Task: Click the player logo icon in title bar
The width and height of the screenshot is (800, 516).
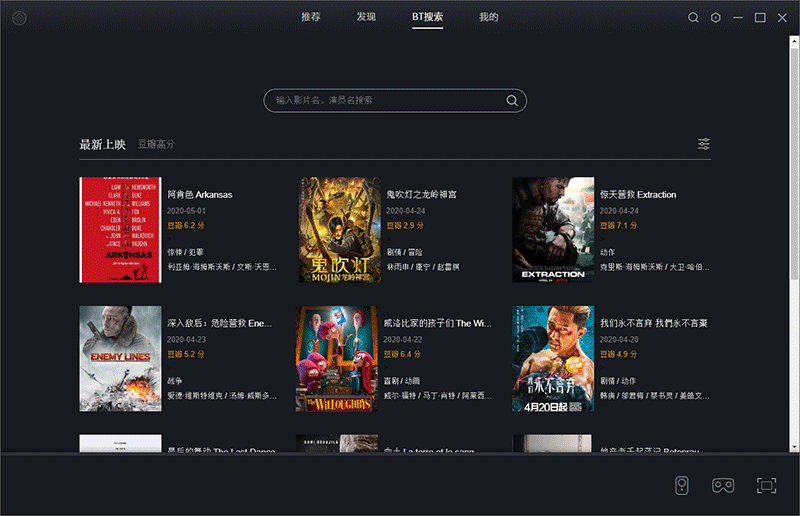Action: pos(19,18)
